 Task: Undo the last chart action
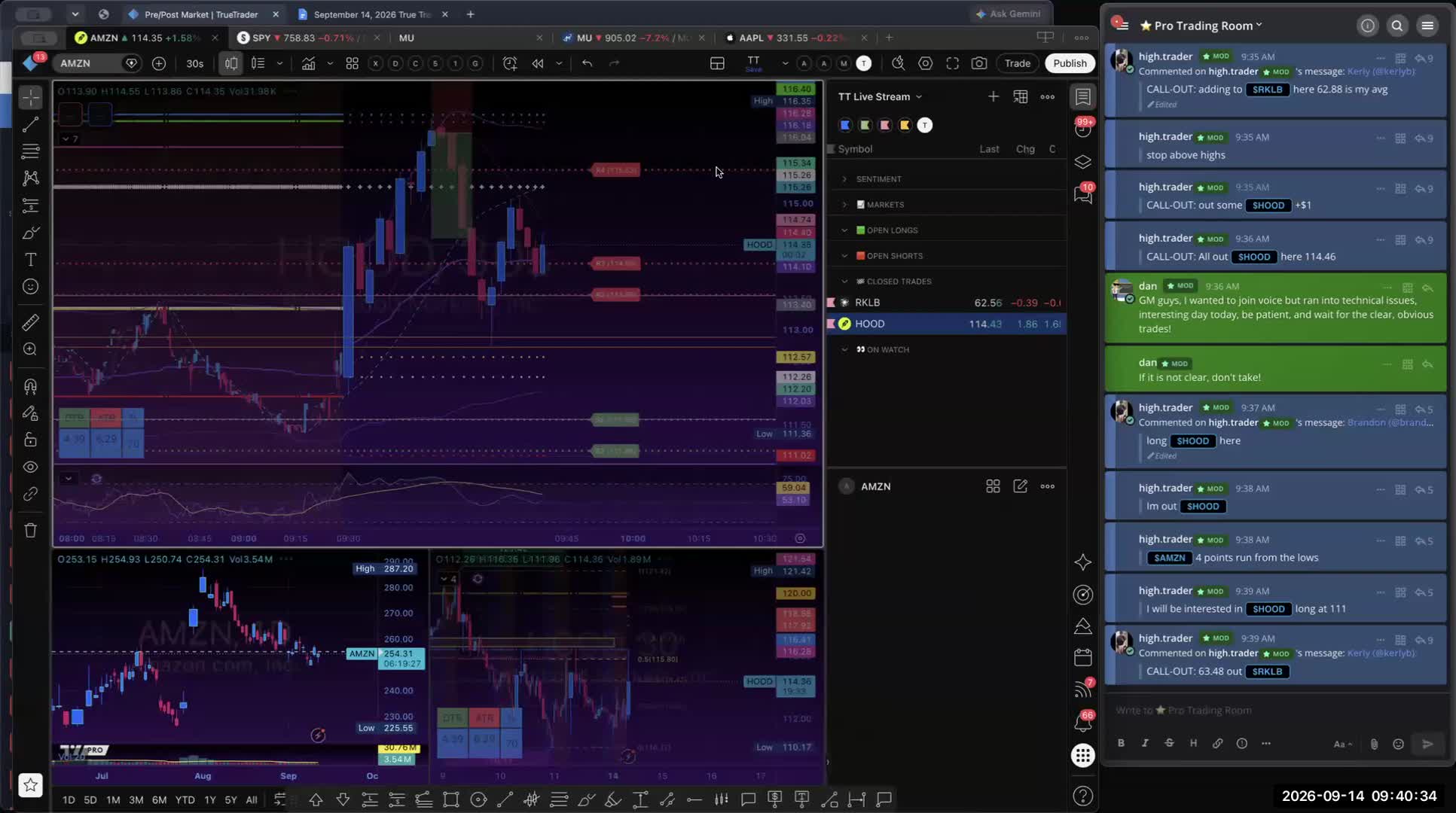coord(587,63)
